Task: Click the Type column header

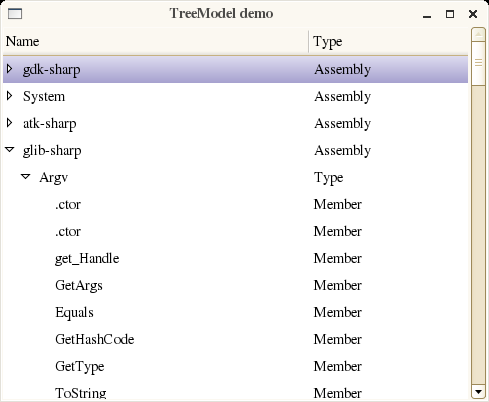Action: 388,41
